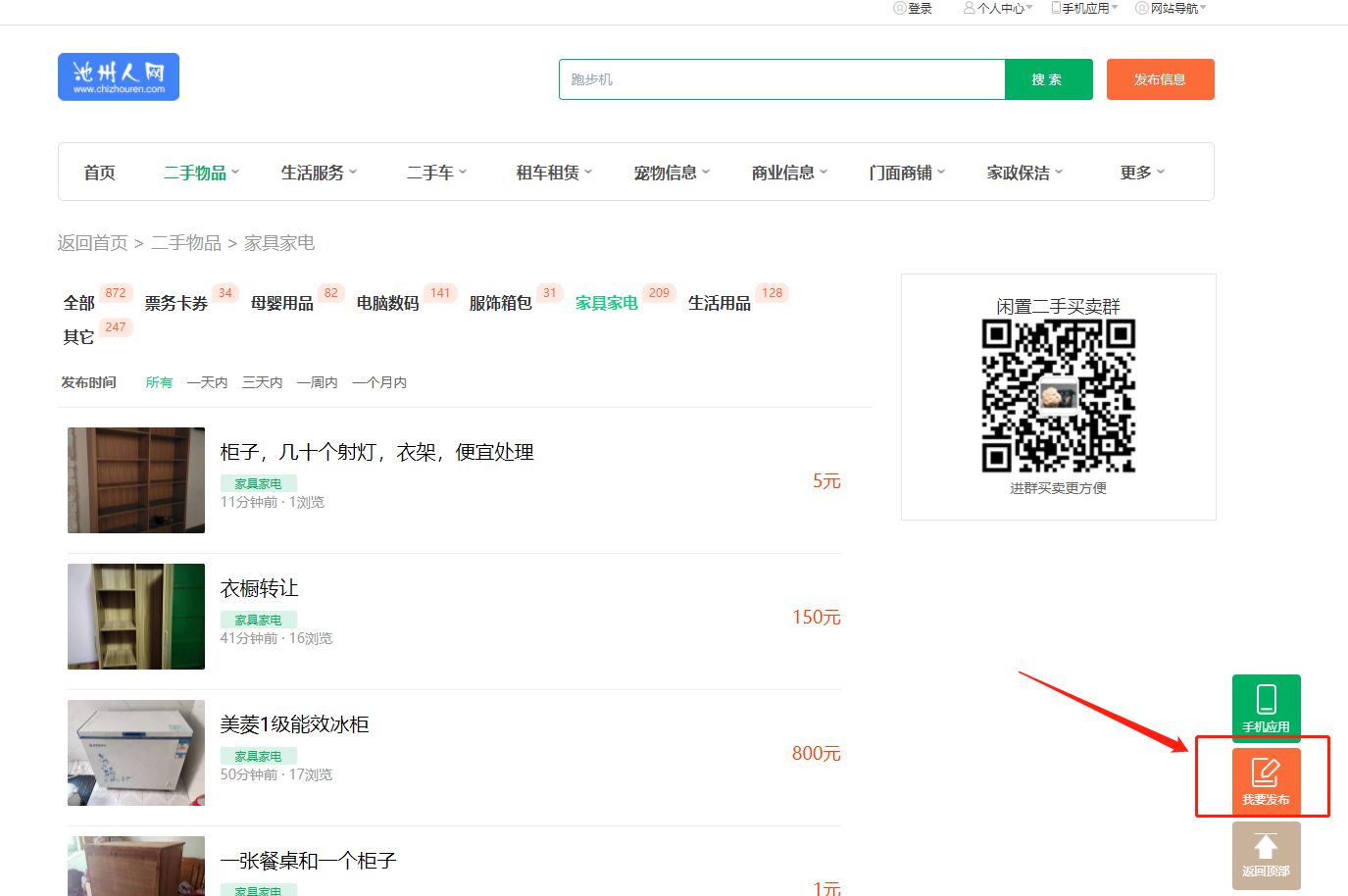Click the 登录 icon in top bar
The image size is (1348, 896).
click(x=899, y=8)
